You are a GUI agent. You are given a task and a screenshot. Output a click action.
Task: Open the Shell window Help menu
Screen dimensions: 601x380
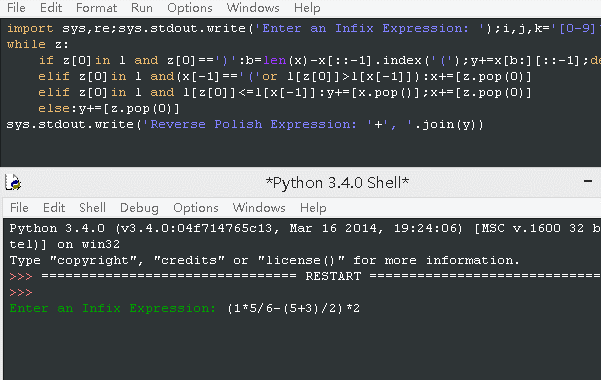tap(313, 207)
